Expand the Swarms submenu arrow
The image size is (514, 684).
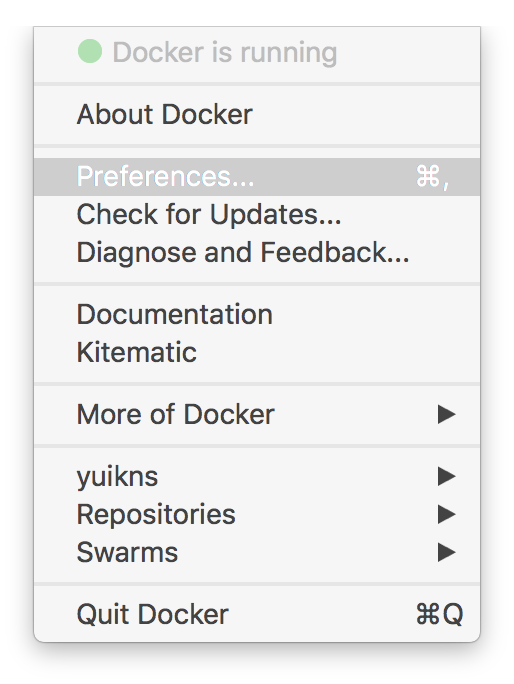coord(446,552)
